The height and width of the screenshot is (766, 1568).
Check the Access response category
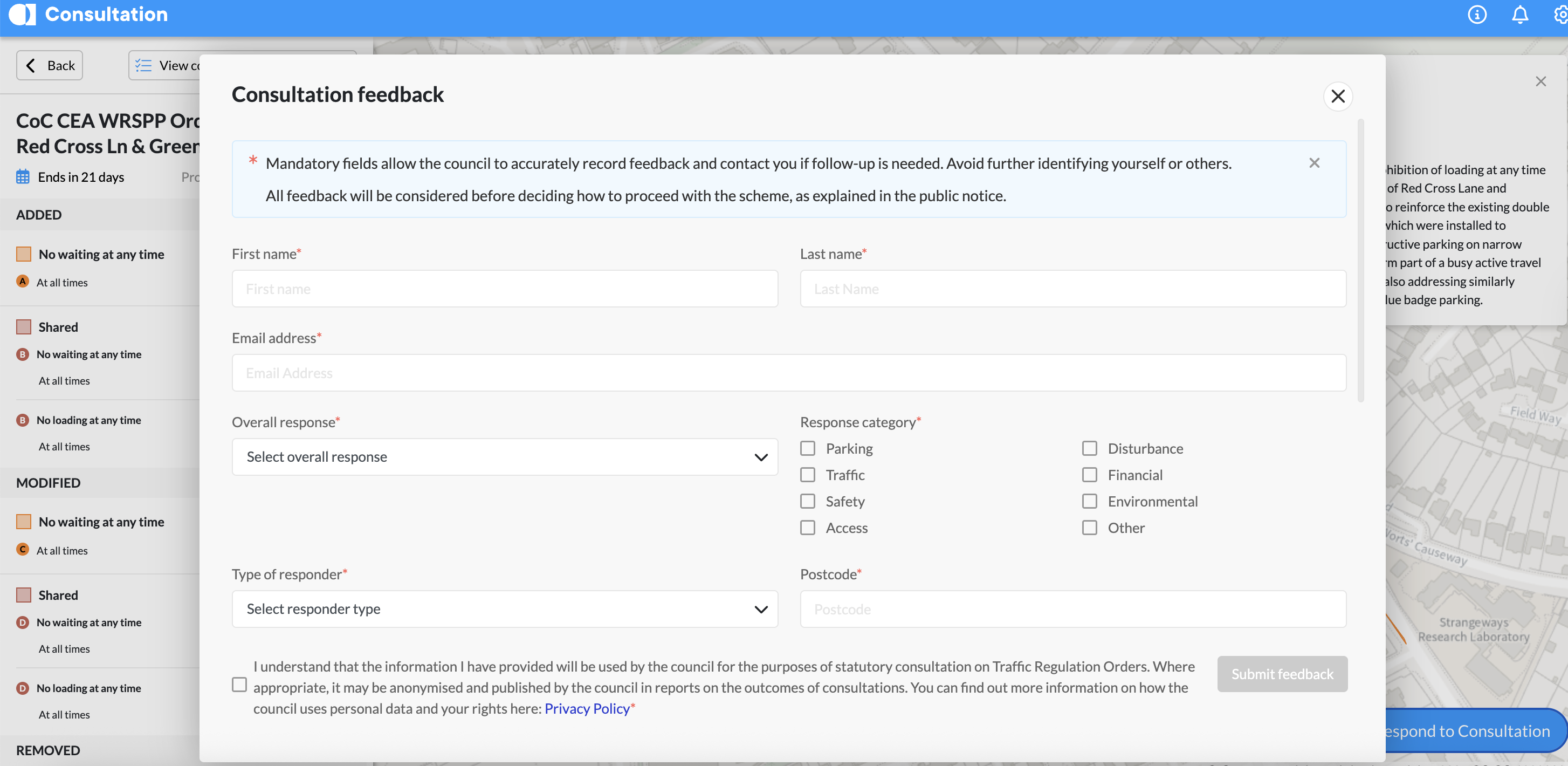(807, 528)
